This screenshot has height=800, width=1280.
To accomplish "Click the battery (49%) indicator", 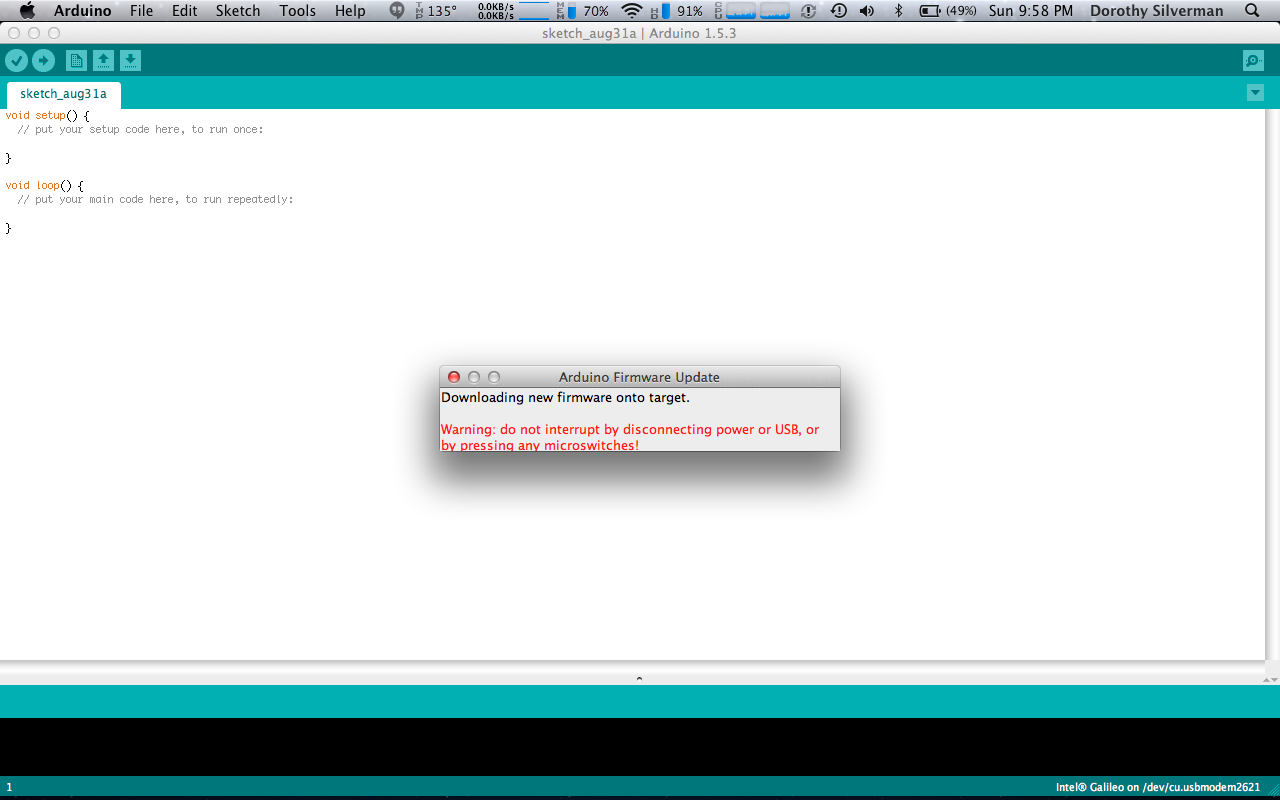I will tap(948, 11).
